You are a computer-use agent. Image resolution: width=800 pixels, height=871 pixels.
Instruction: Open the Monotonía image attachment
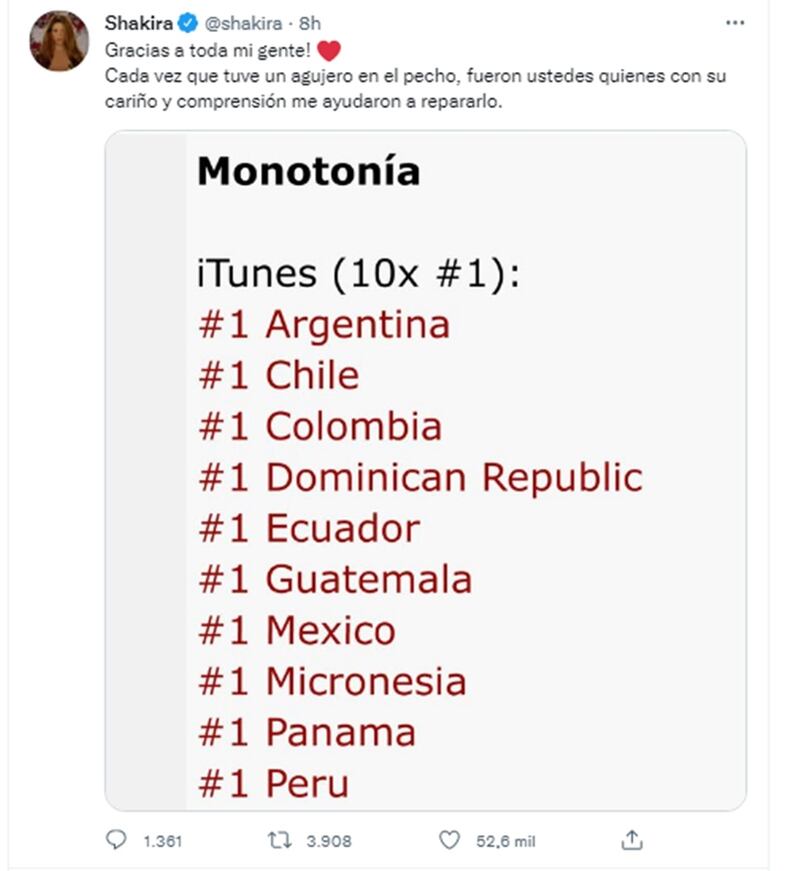pos(426,470)
